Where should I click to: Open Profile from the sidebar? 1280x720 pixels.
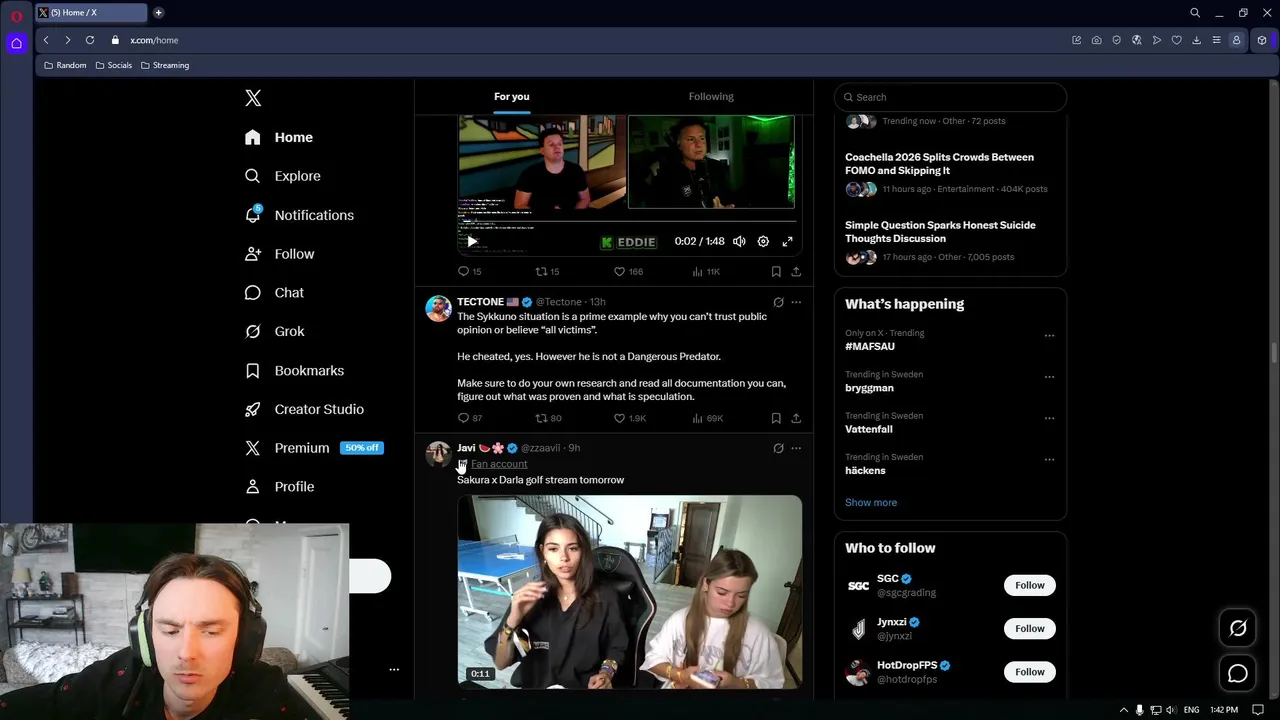point(280,486)
